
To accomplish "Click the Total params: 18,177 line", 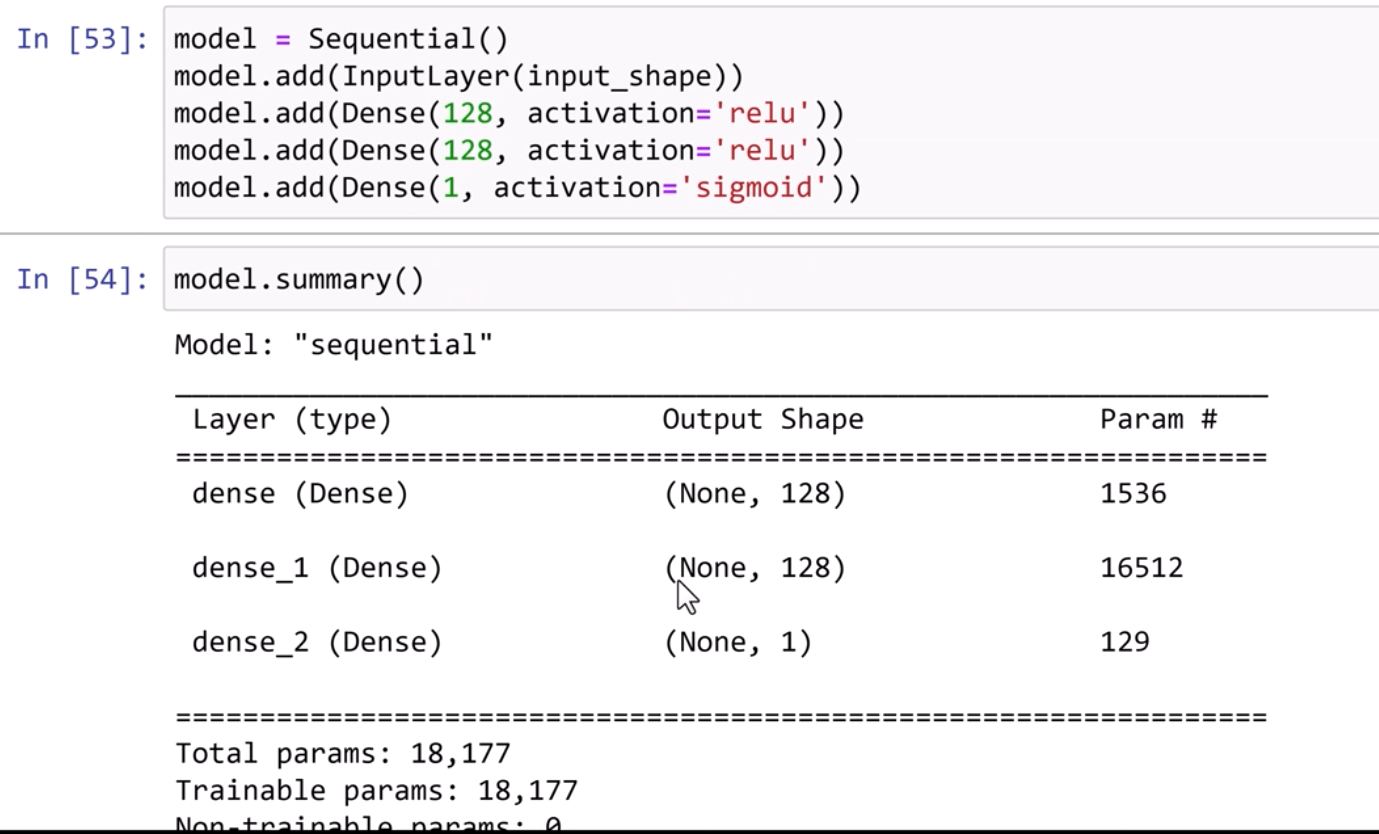I will 343,753.
